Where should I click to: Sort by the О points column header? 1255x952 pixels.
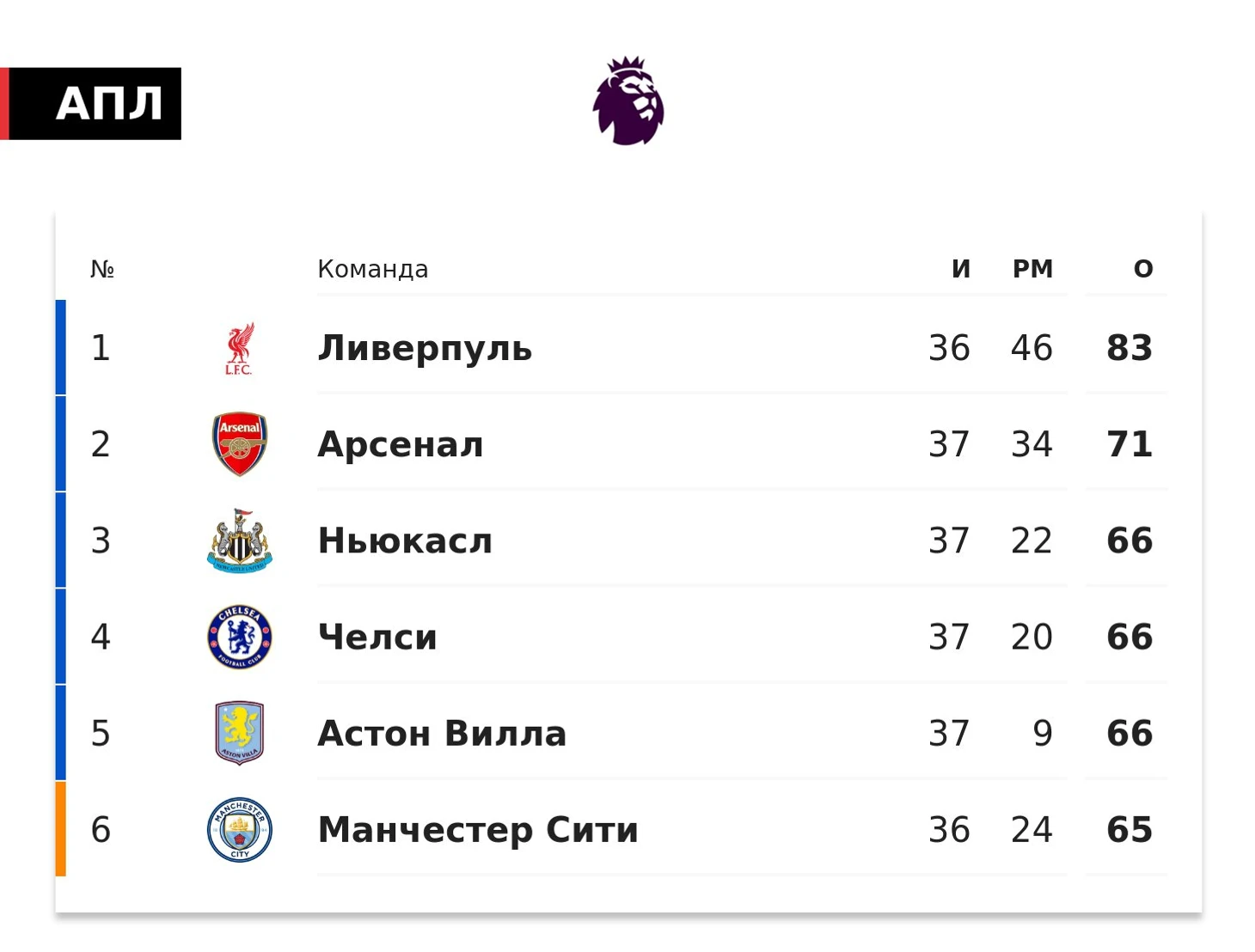click(x=1143, y=269)
